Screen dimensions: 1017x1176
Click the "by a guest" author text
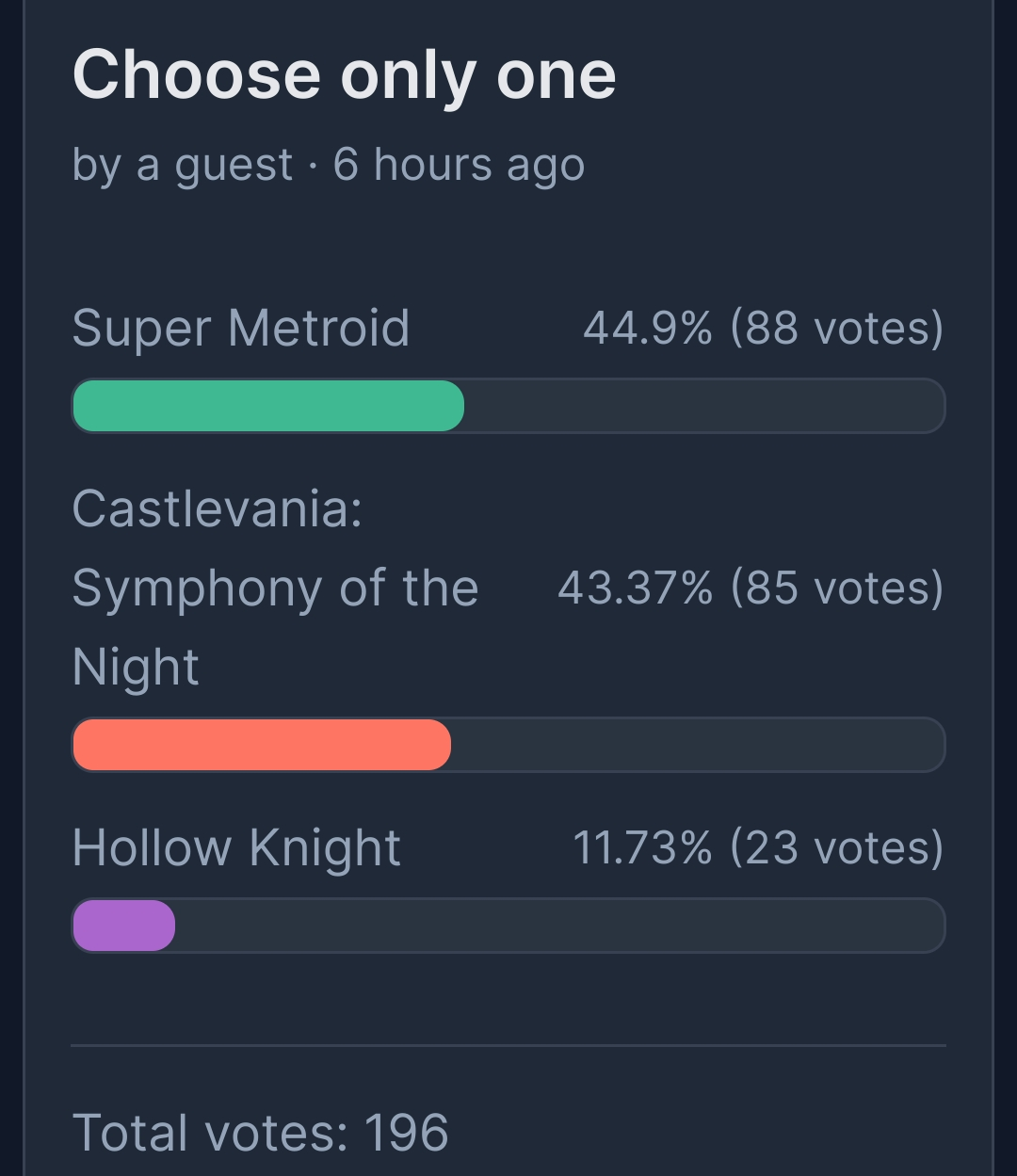(182, 166)
